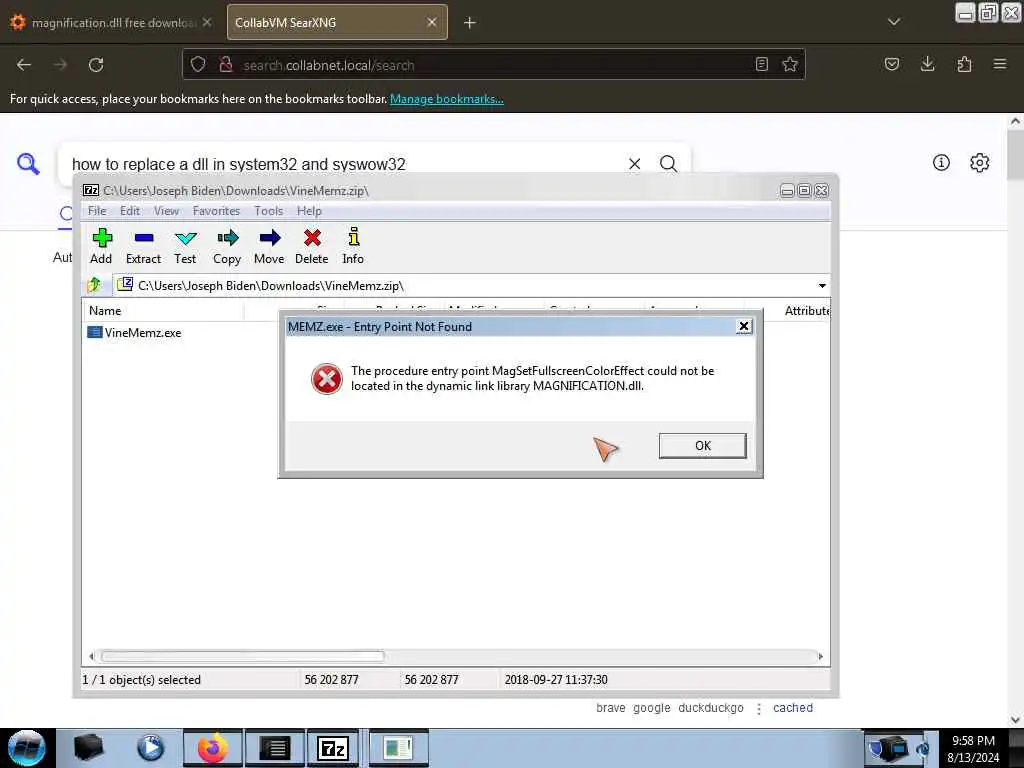Viewport: 1024px width, 768px height.
Task: Click the brave engine label
Action: point(611,708)
